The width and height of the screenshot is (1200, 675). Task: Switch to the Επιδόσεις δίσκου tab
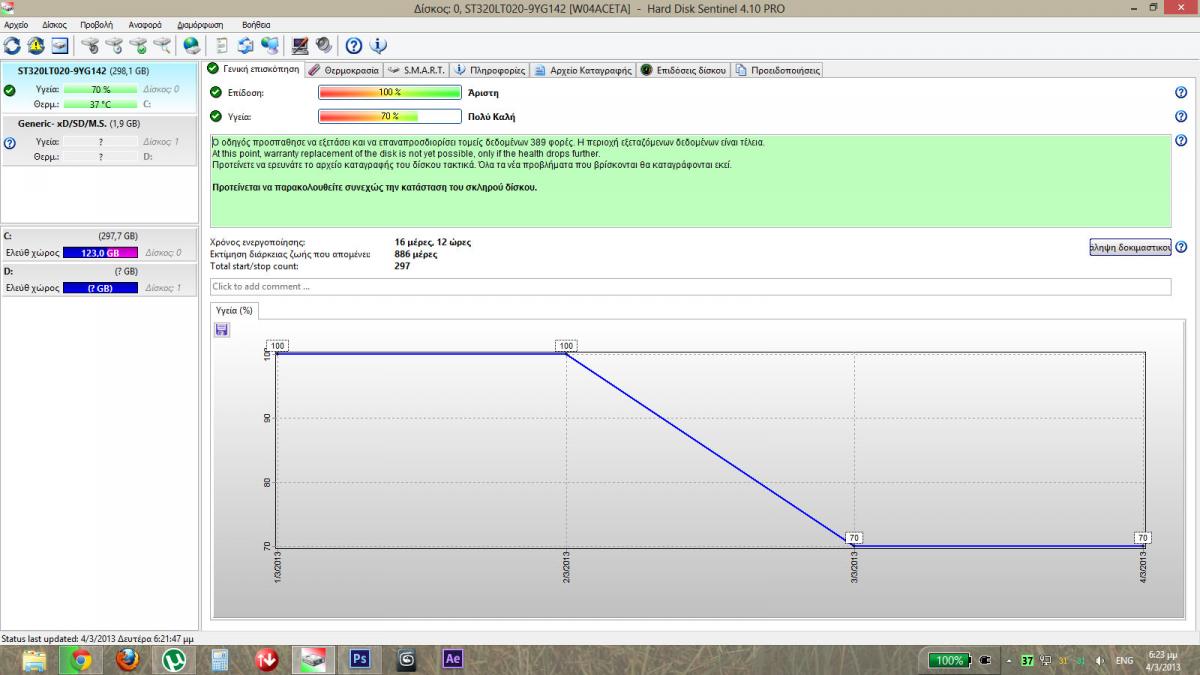coord(683,70)
